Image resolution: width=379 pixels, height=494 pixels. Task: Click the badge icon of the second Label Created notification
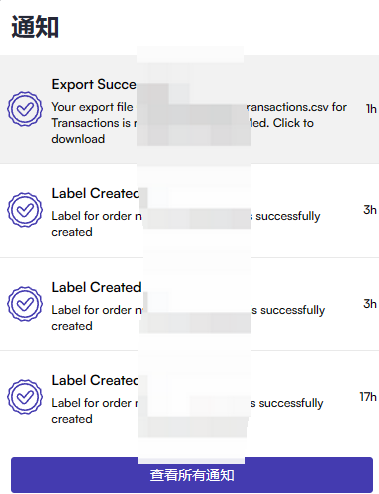25,304
